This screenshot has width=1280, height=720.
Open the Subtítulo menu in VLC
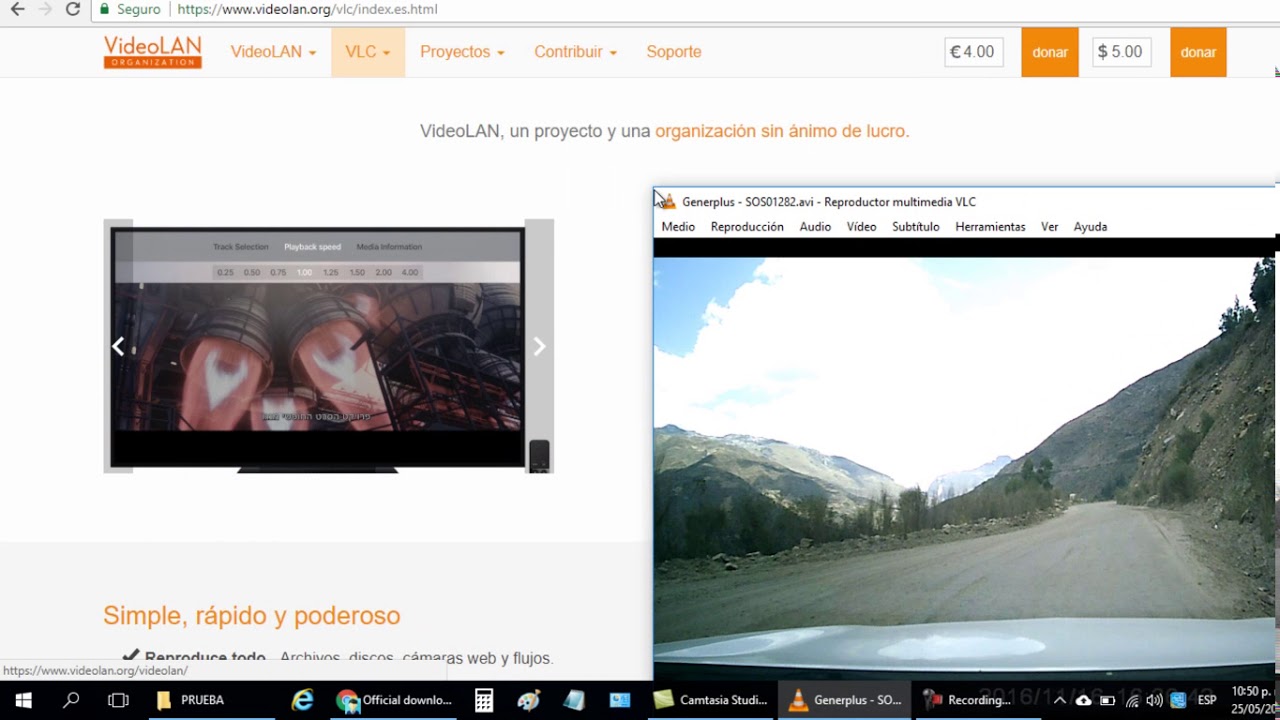pos(915,227)
